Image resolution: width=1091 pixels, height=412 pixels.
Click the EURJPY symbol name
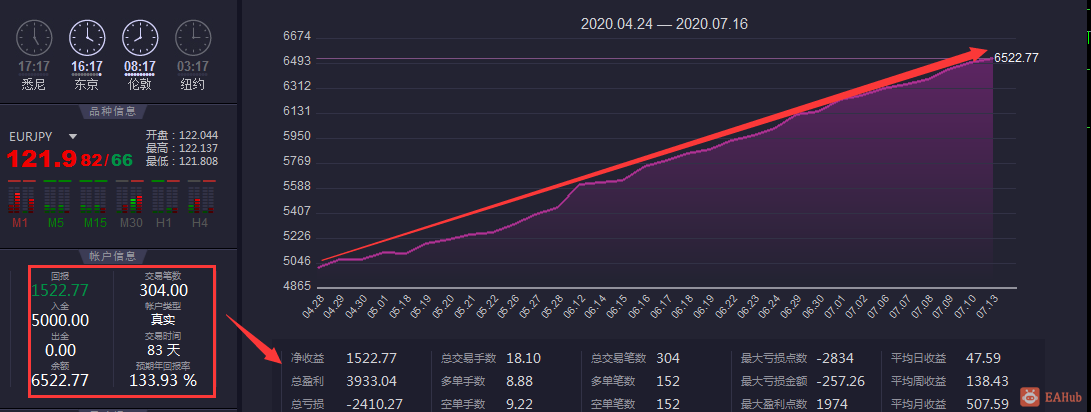[32, 137]
